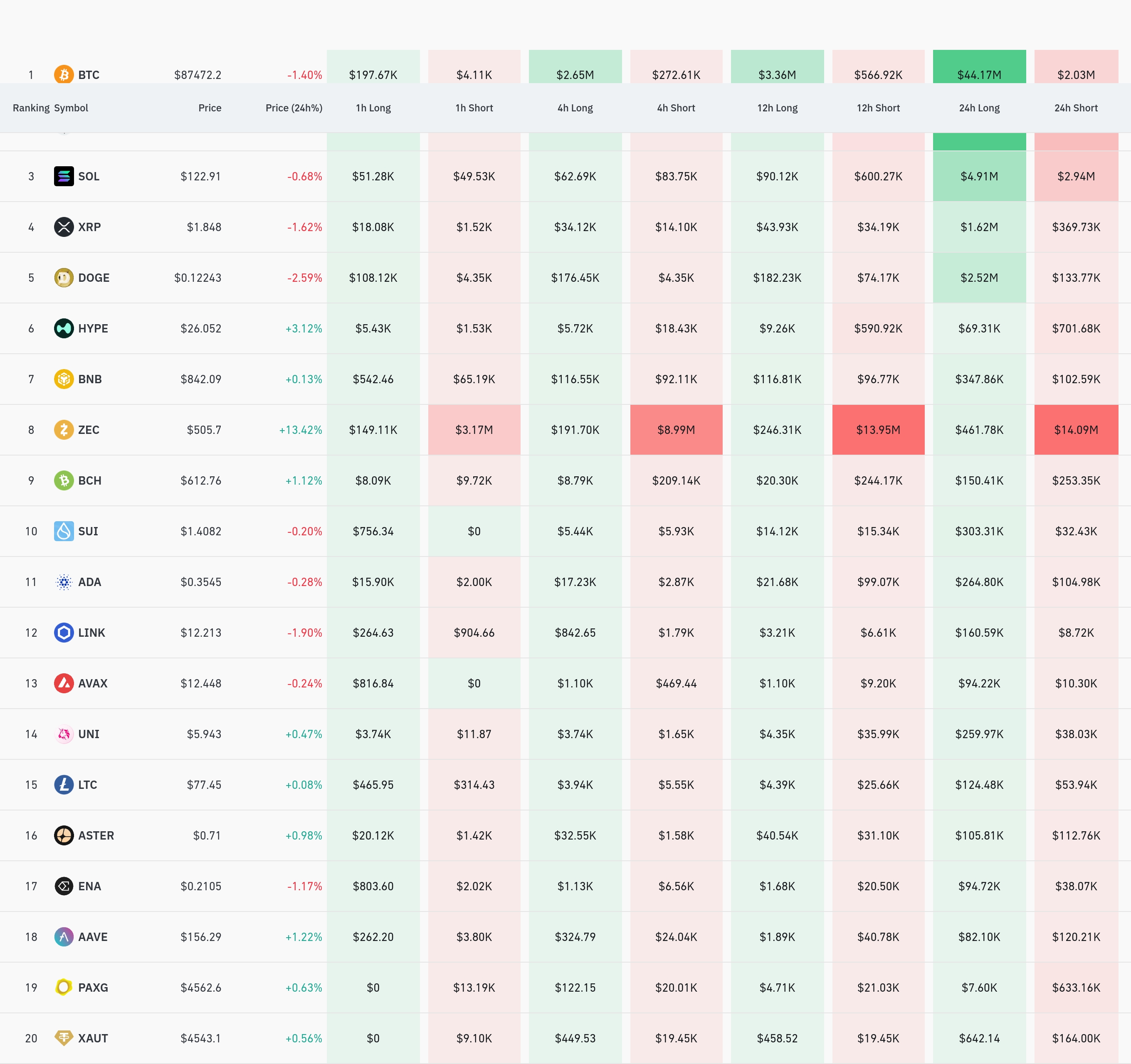Sort by 24h Long column header
Screen dimensions: 1131x1064
(x=979, y=108)
